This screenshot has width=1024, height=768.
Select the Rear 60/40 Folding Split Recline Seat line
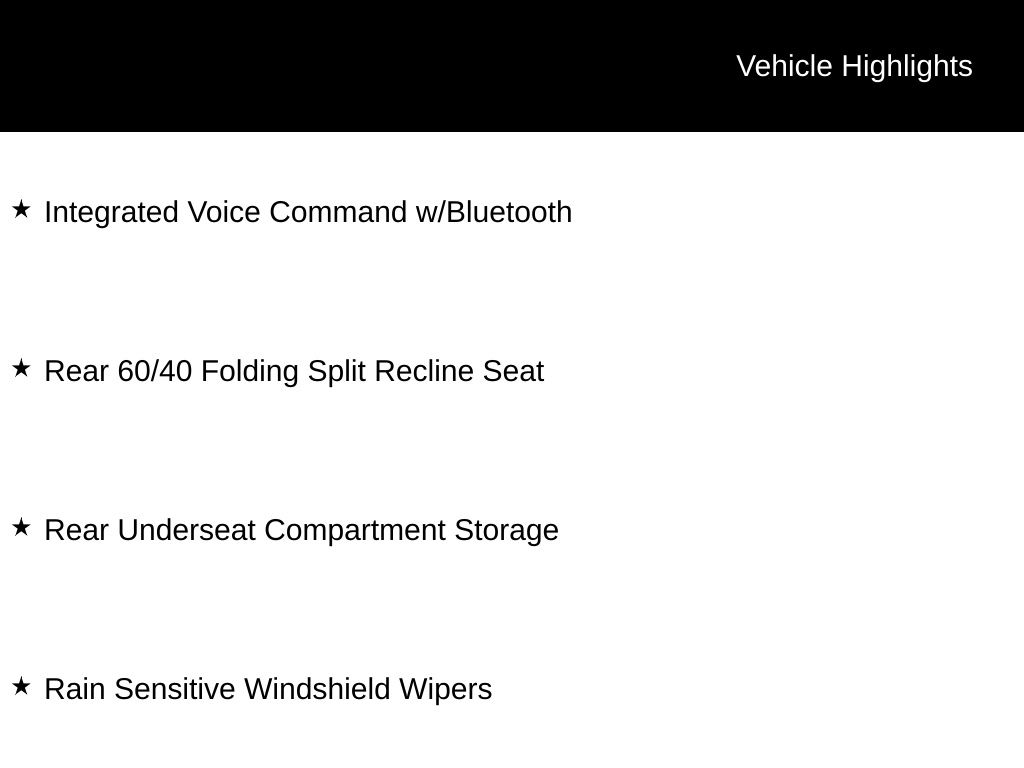[294, 371]
